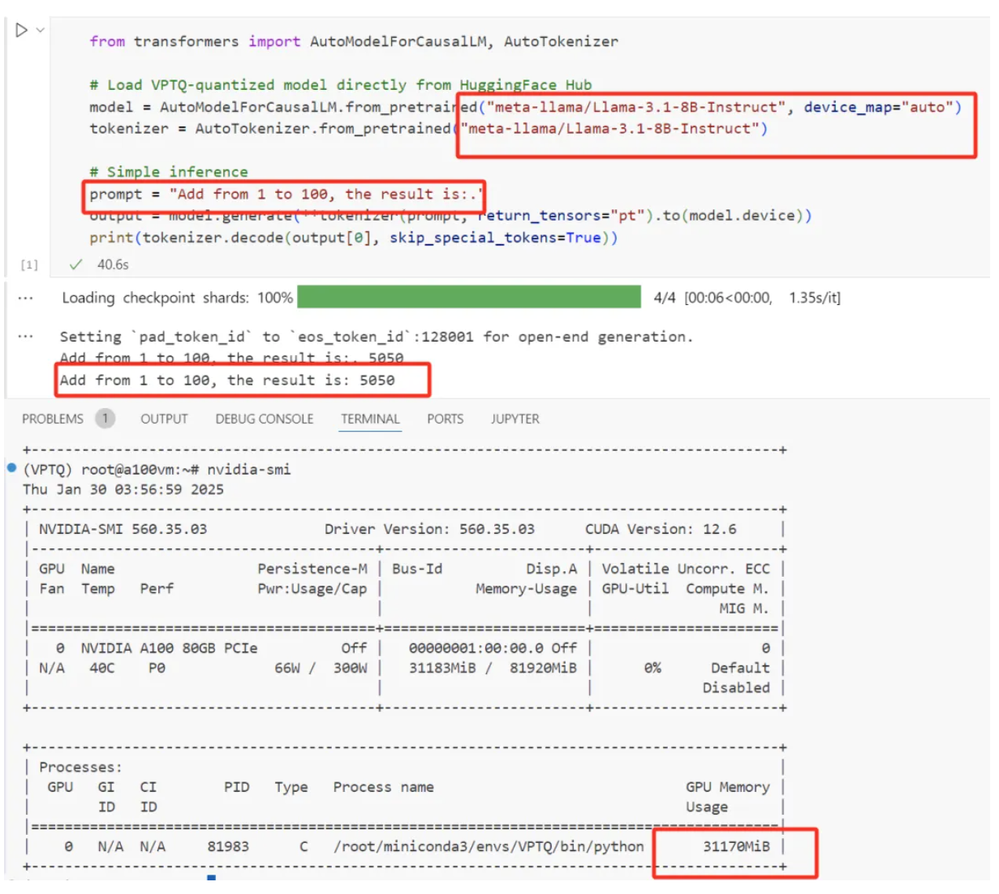Click the blue dot terminal command marker

11,468
